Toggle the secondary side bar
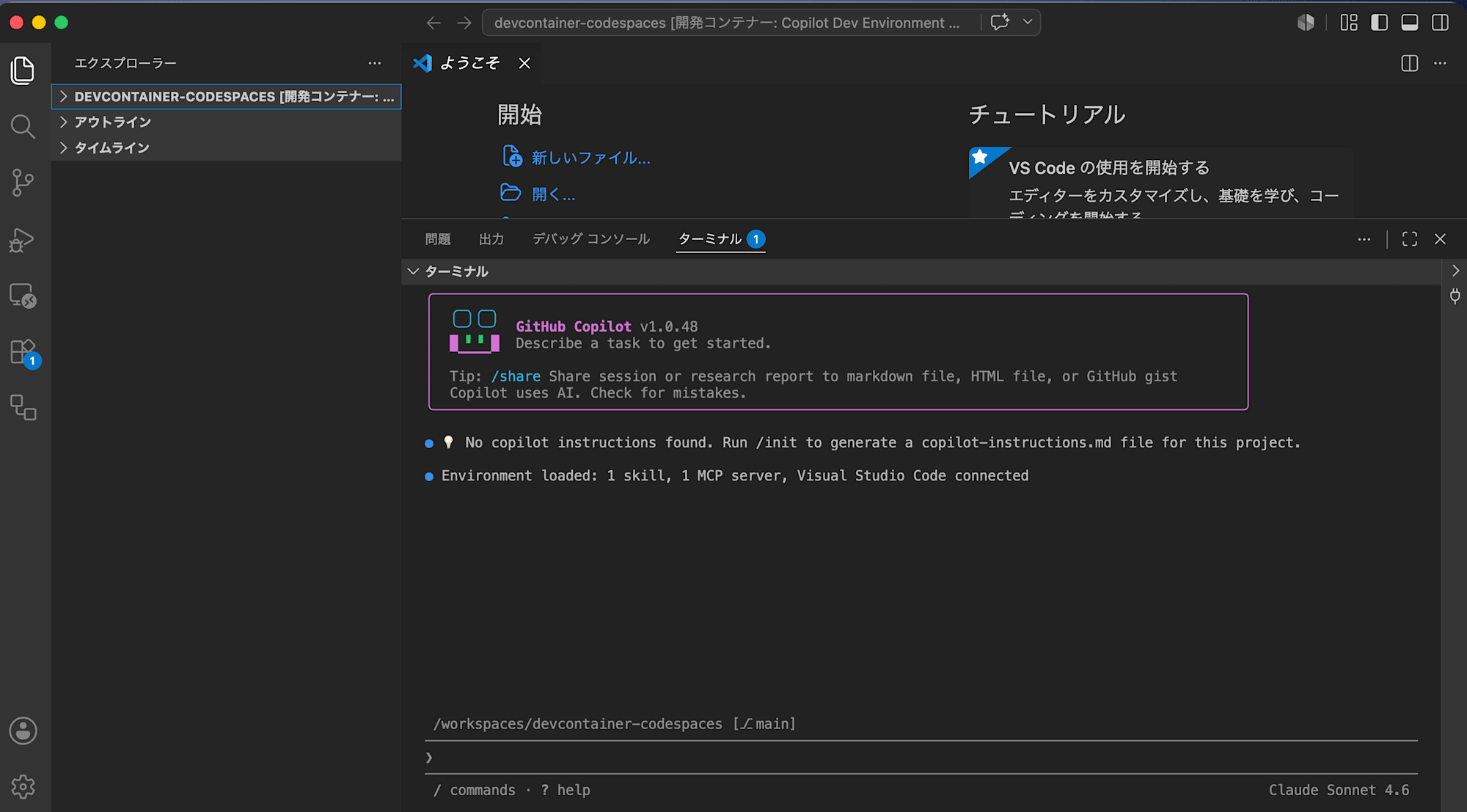1467x812 pixels. click(x=1440, y=23)
